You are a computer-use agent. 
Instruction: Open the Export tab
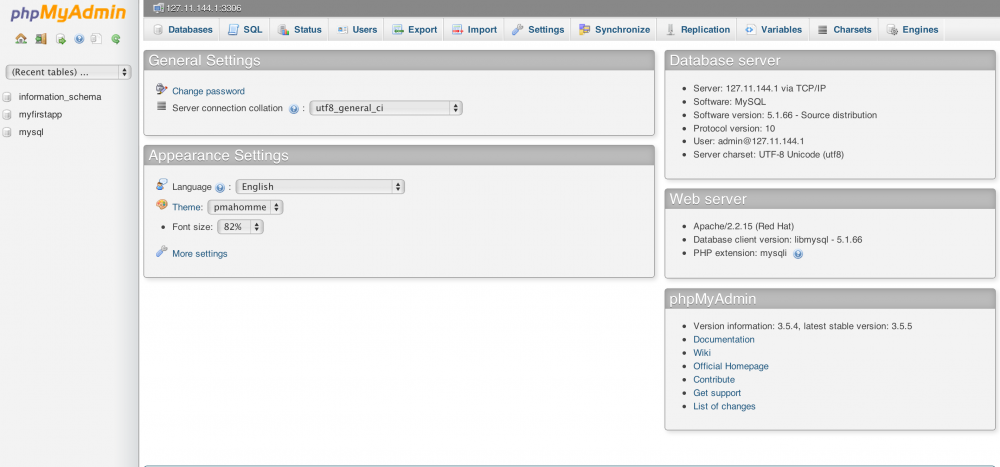click(415, 30)
